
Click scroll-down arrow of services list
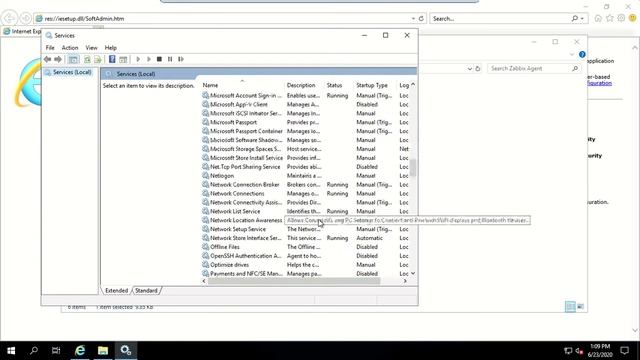pyautogui.click(x=413, y=273)
